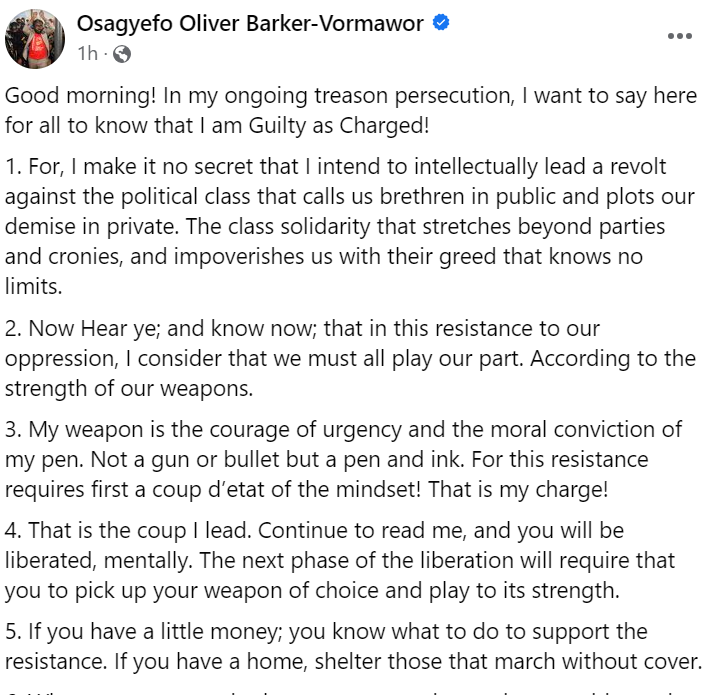Viewport: 710px width, 695px height.
Task: Click the '1h' post timestamp
Action: 87,53
